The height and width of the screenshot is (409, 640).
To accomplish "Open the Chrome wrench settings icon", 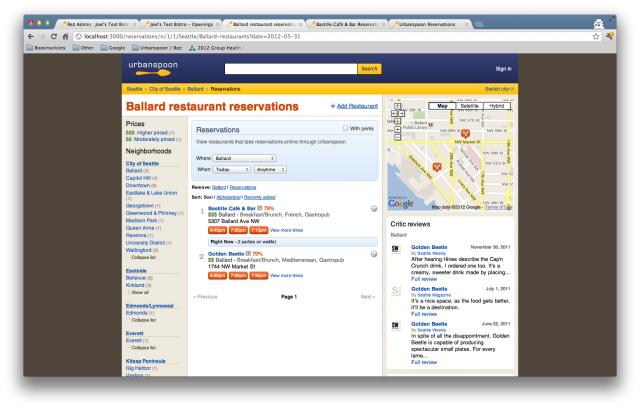I will (x=609, y=36).
